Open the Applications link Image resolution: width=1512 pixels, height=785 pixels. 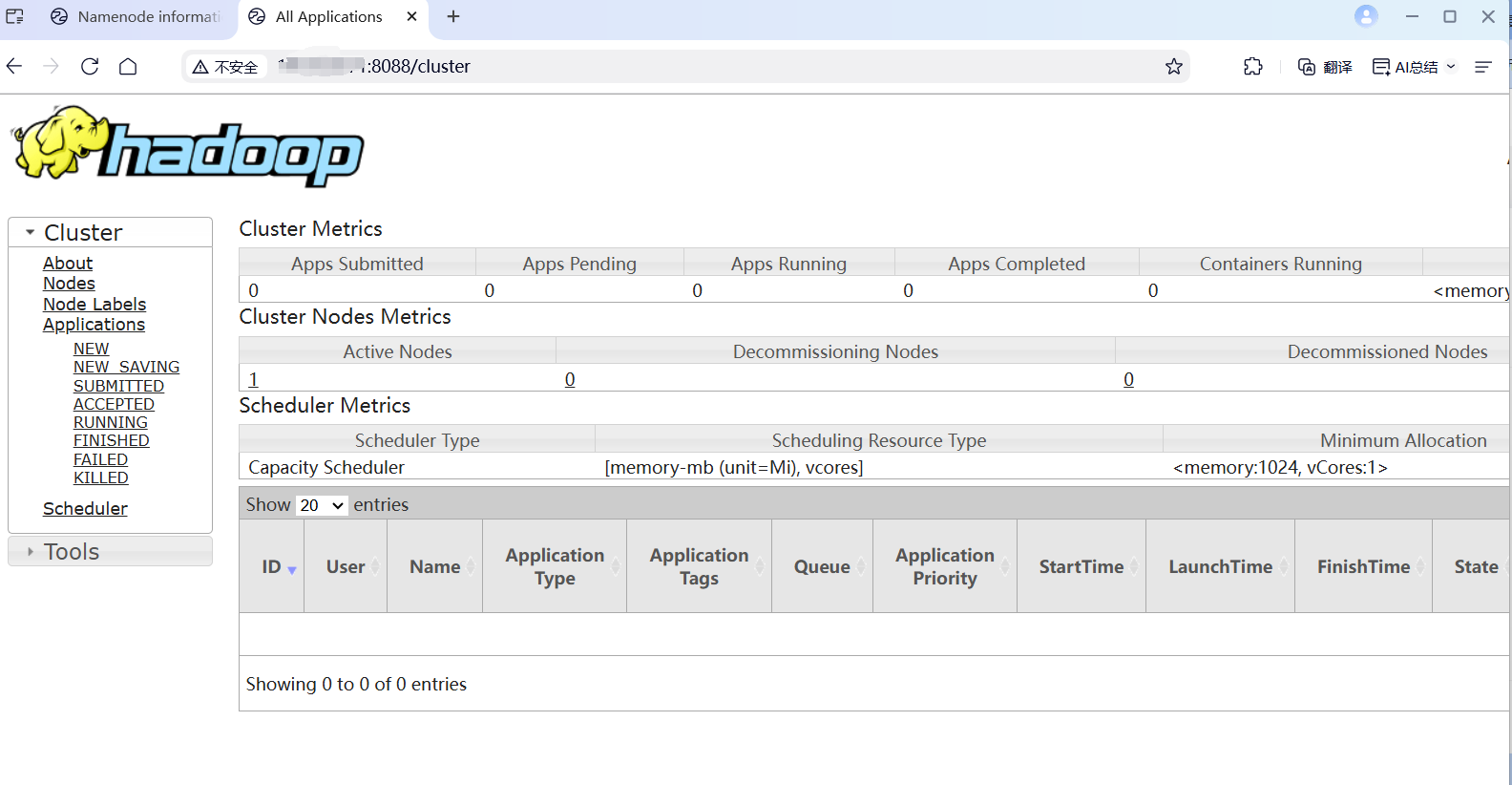[x=94, y=325]
